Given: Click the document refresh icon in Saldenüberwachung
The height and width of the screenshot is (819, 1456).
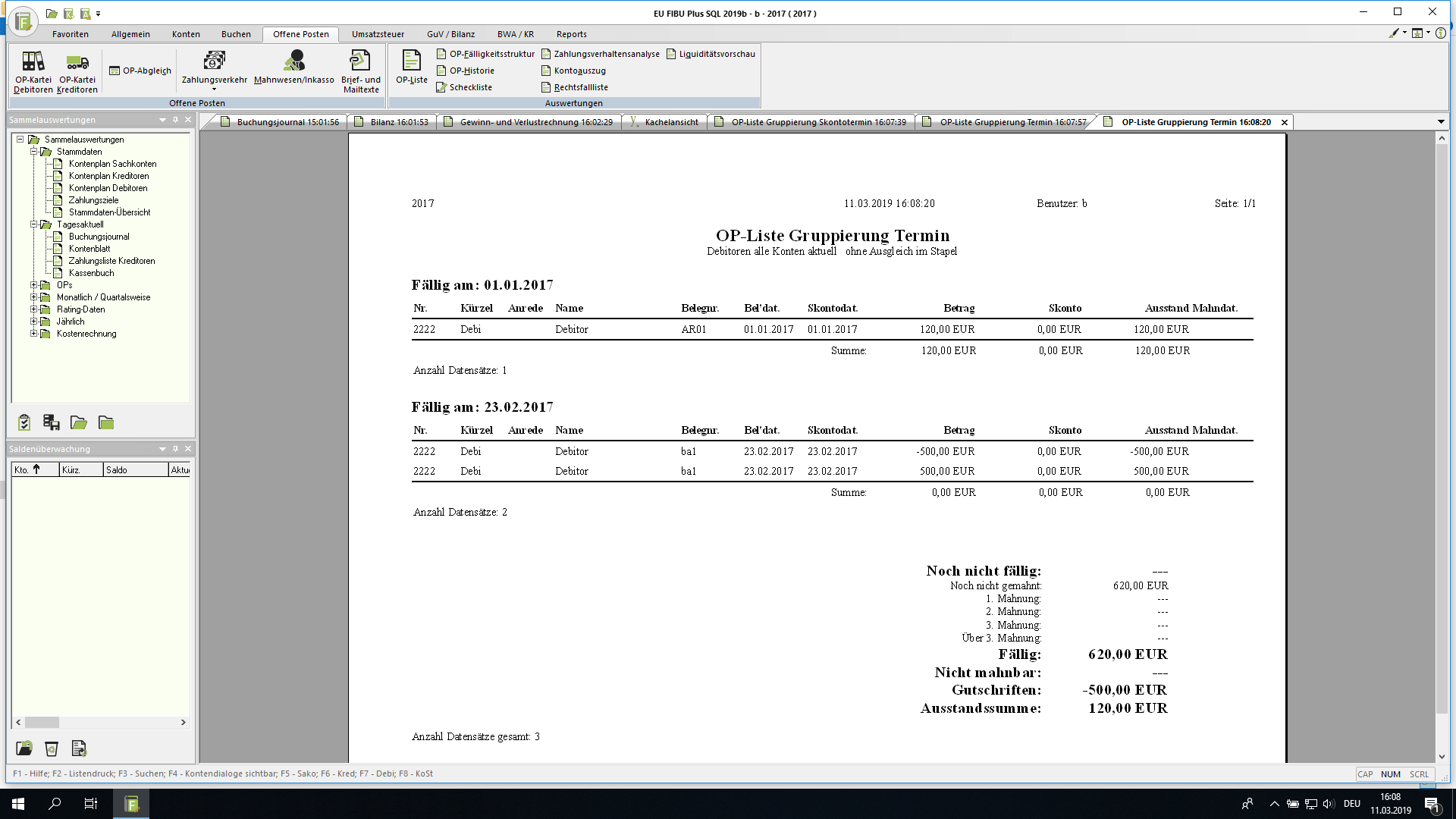Looking at the screenshot, I should 79,748.
